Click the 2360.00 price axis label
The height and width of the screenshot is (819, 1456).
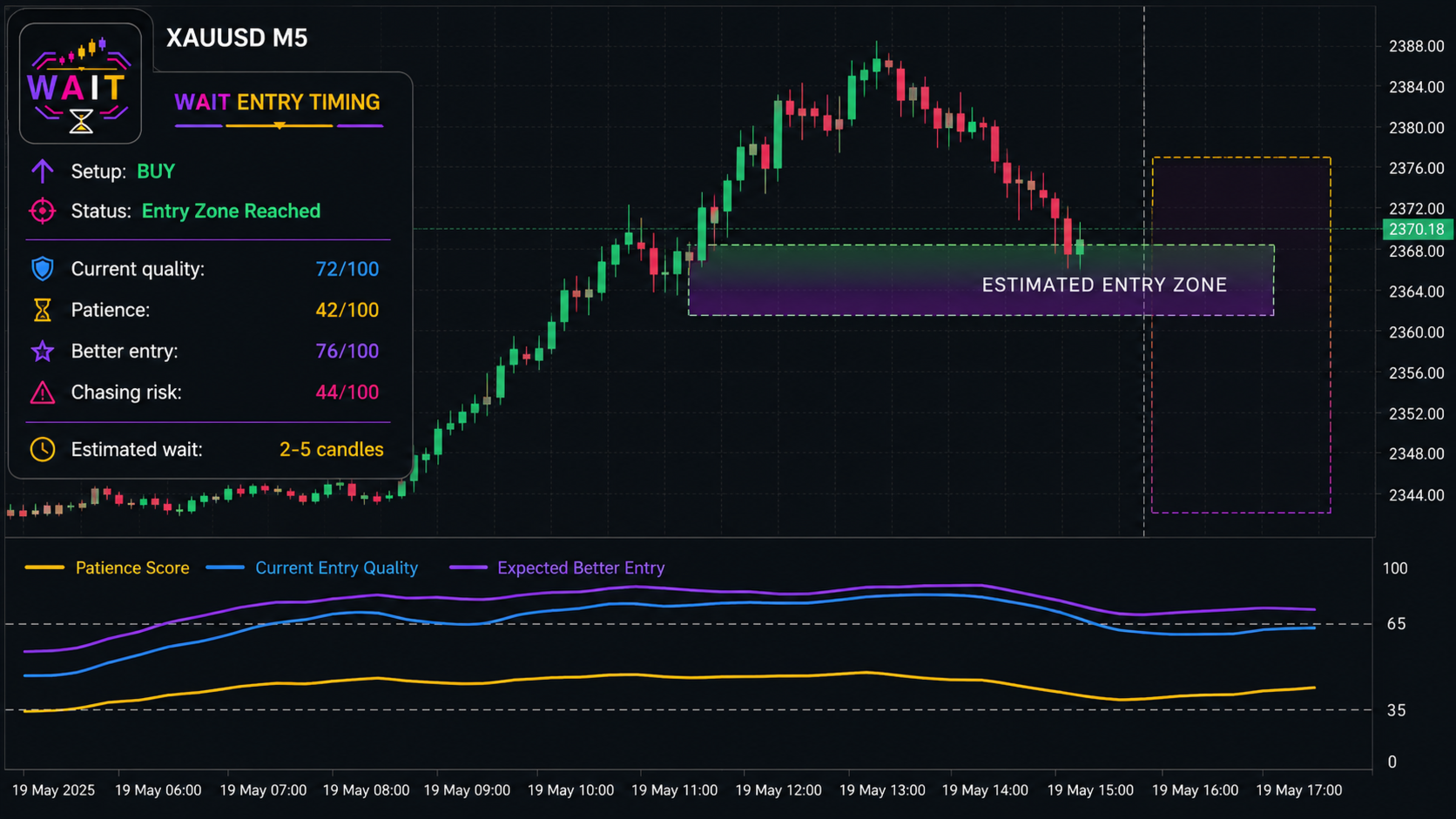[x=1416, y=332]
